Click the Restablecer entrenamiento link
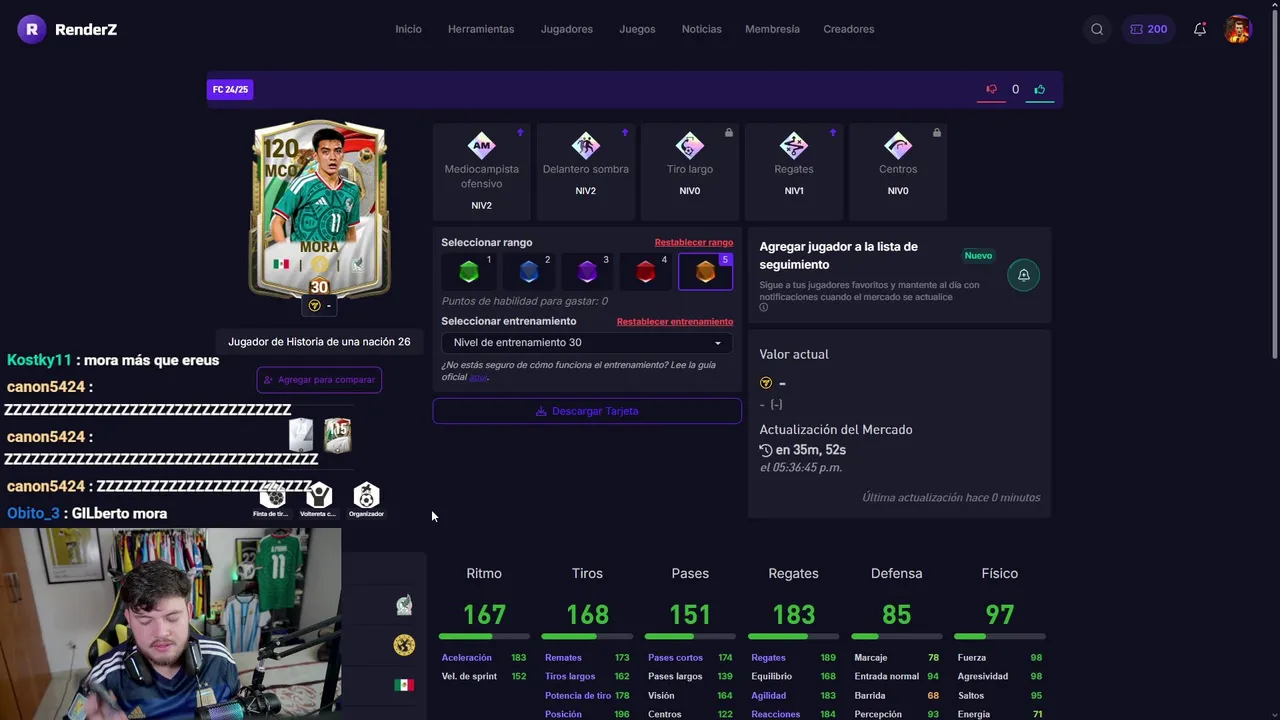The image size is (1280, 720). tap(675, 321)
